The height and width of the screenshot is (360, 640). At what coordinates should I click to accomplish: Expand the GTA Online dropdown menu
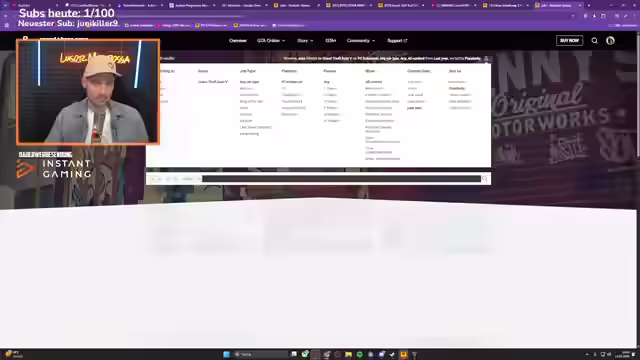(271, 40)
